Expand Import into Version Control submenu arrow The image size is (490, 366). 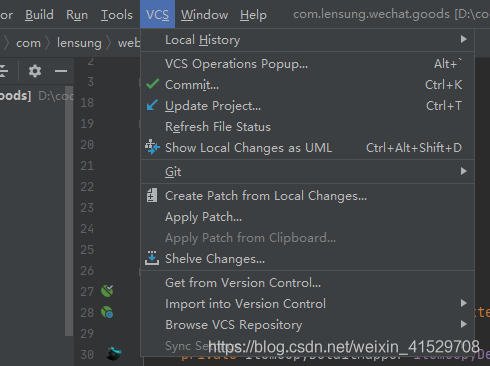click(x=463, y=303)
